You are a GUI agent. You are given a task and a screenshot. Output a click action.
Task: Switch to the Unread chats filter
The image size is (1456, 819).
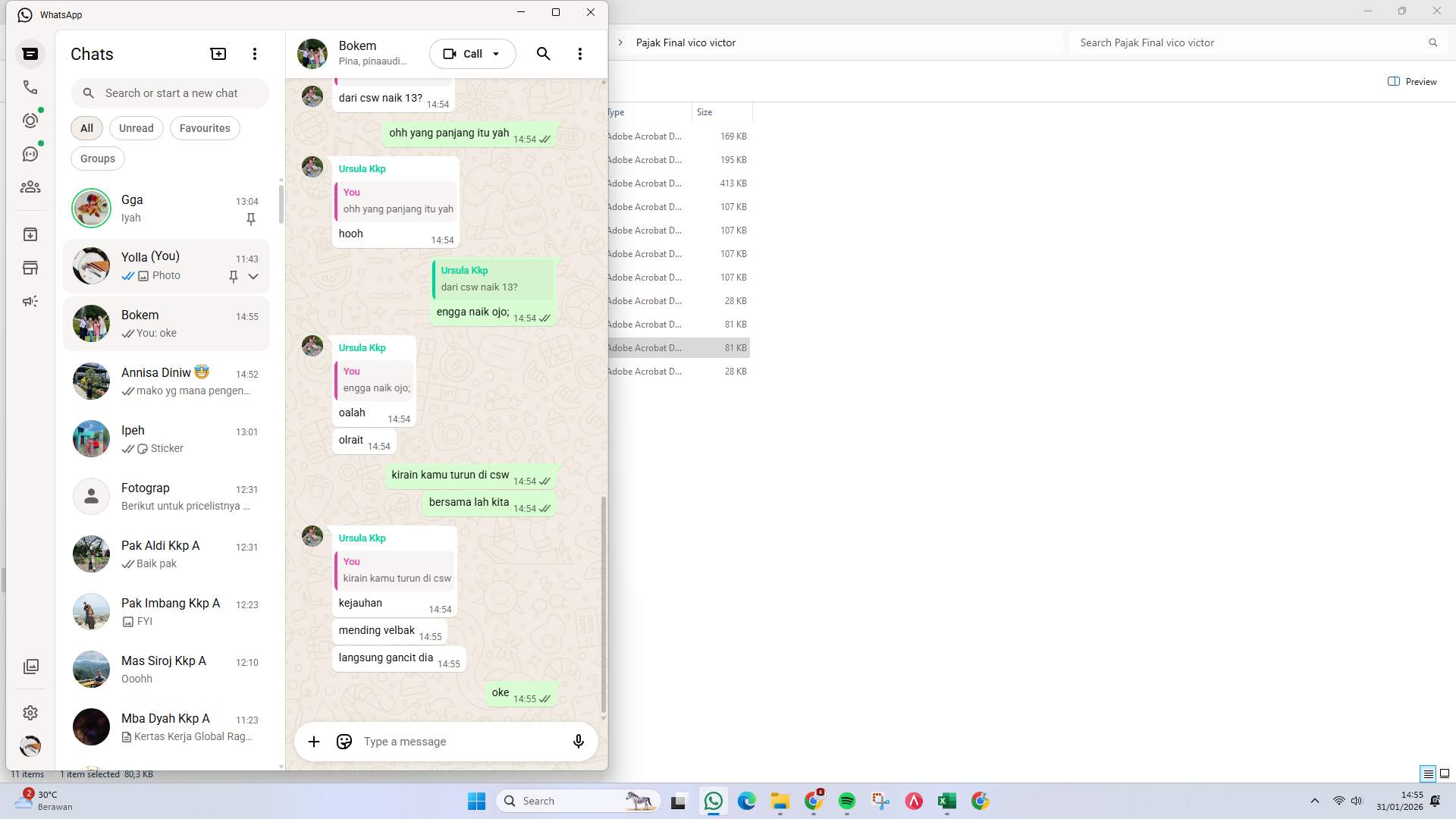click(136, 127)
